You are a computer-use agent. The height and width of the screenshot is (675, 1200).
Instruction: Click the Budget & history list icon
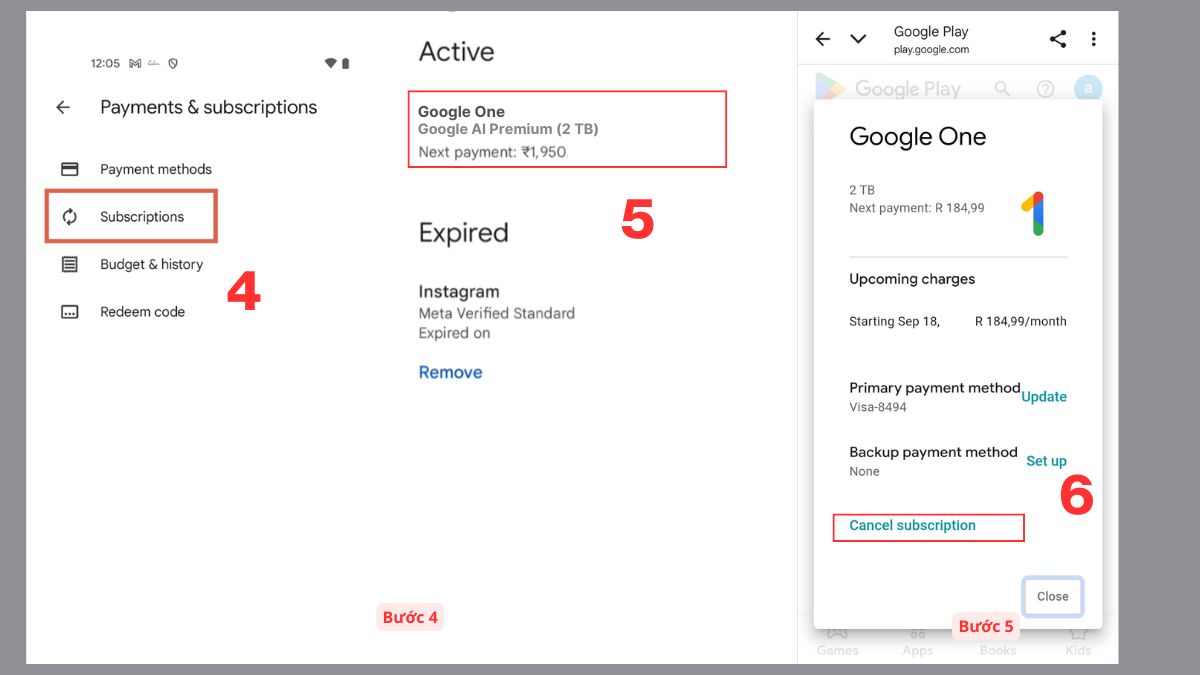70,265
